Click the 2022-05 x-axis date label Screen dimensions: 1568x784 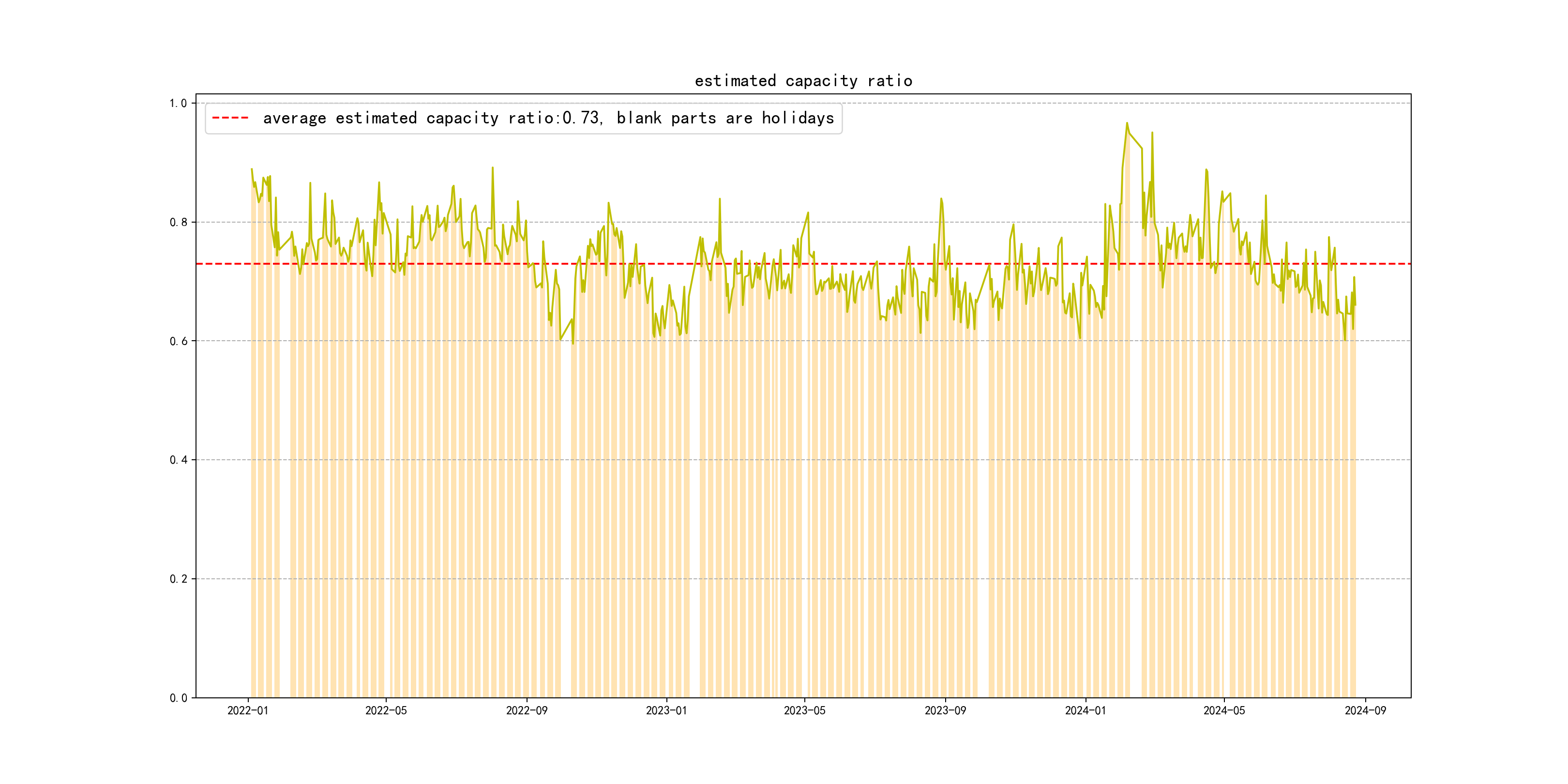386,711
